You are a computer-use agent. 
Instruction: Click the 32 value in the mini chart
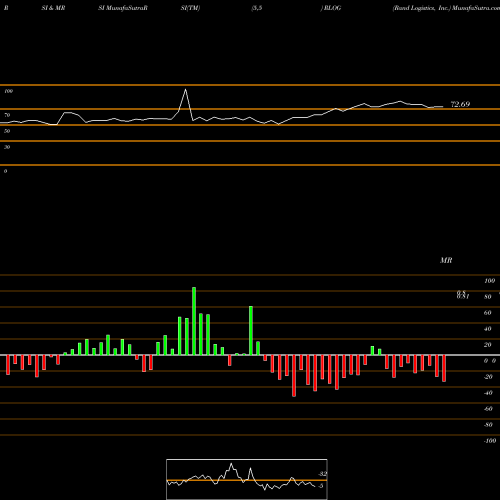pos(323,474)
